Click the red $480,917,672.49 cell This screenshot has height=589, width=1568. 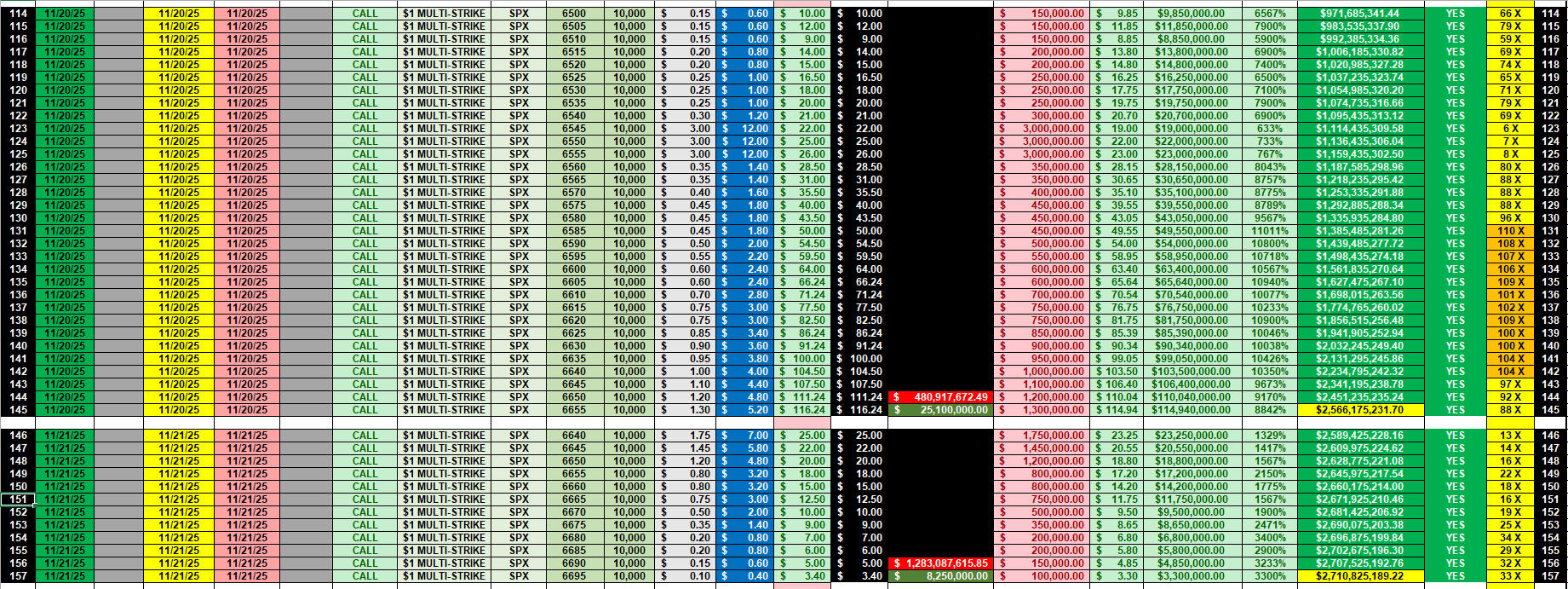pyautogui.click(x=940, y=397)
